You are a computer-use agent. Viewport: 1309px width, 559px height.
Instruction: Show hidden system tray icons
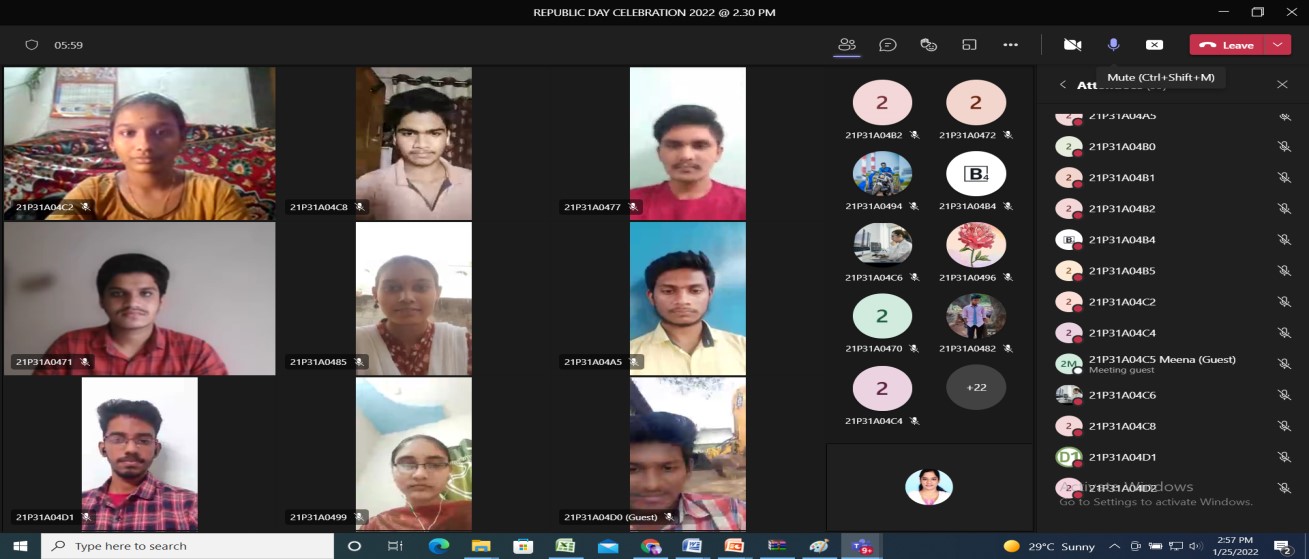click(1115, 546)
